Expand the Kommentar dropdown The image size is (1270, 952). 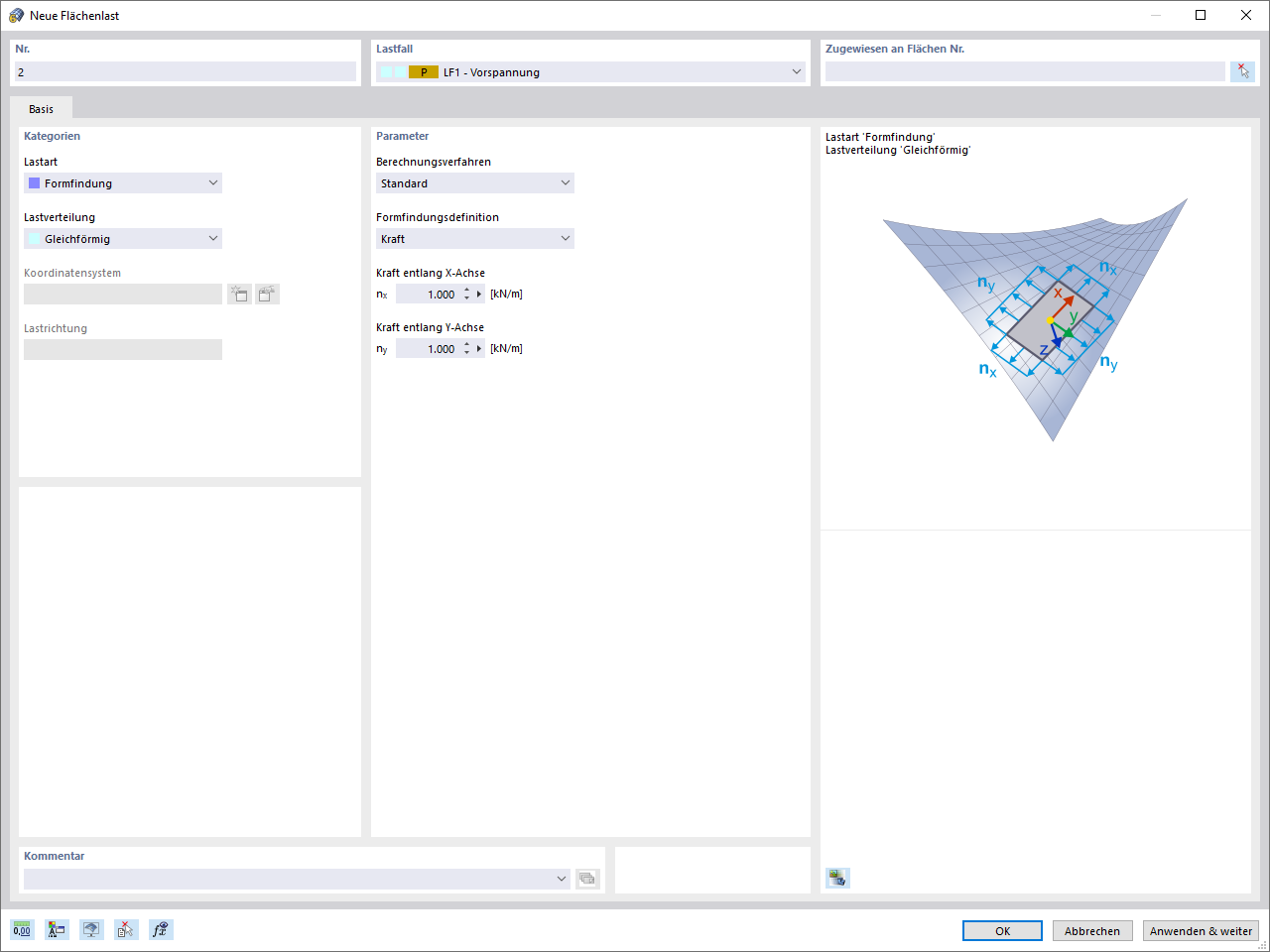[562, 879]
